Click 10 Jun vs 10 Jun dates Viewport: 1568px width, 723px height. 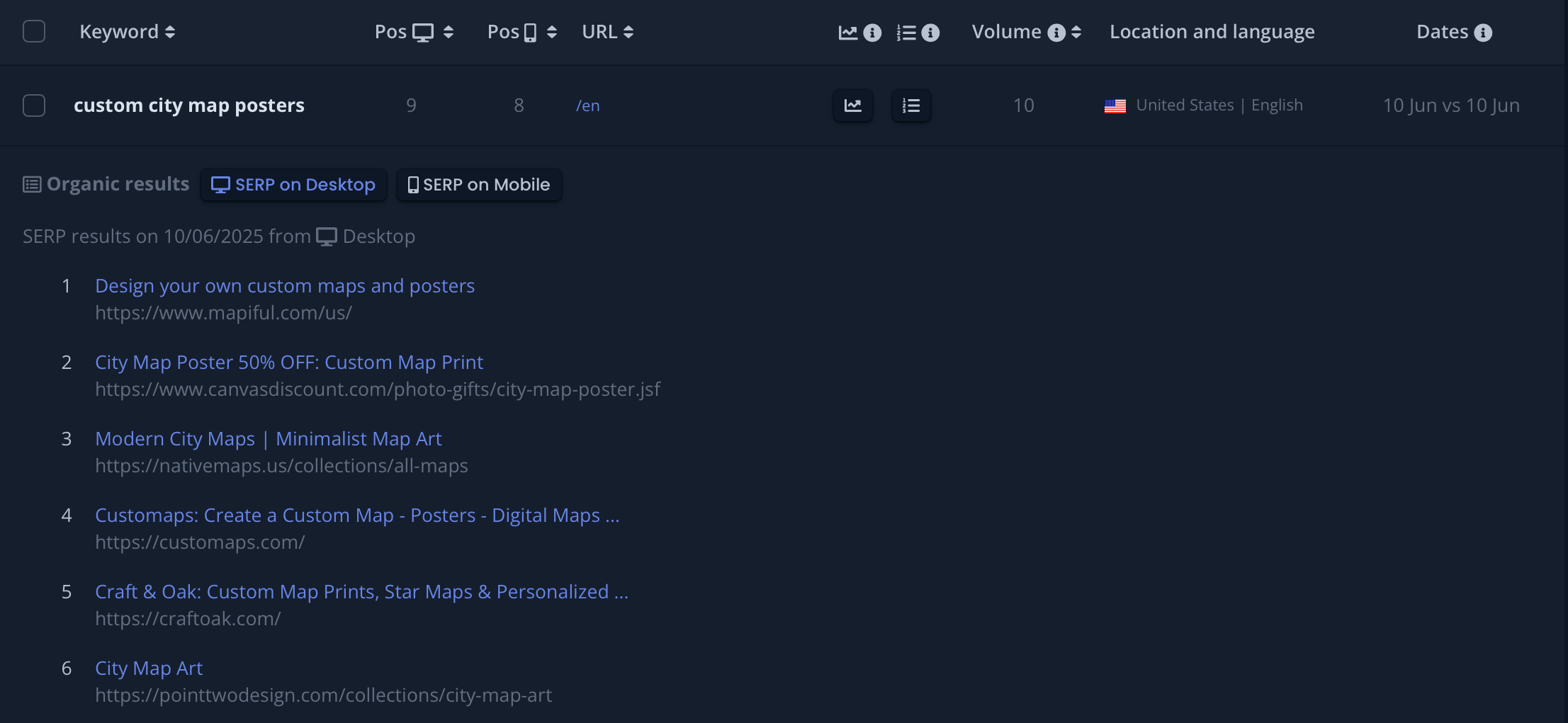pos(1452,106)
